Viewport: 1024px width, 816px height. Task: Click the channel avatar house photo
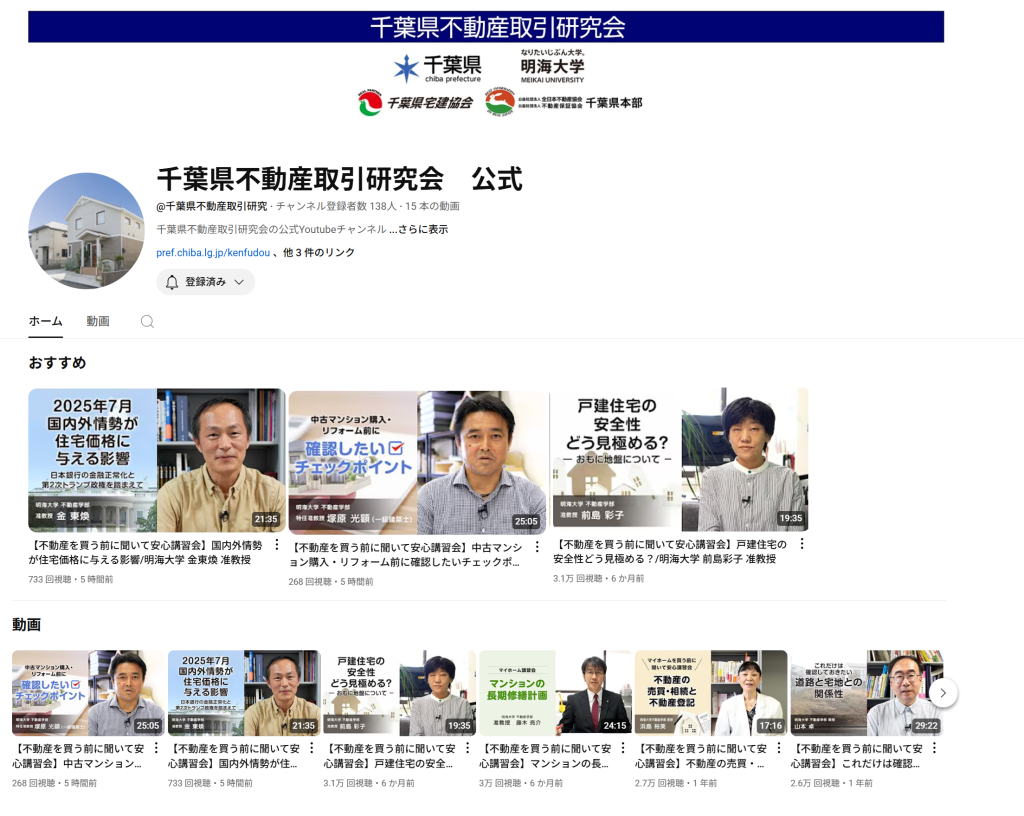pos(86,230)
